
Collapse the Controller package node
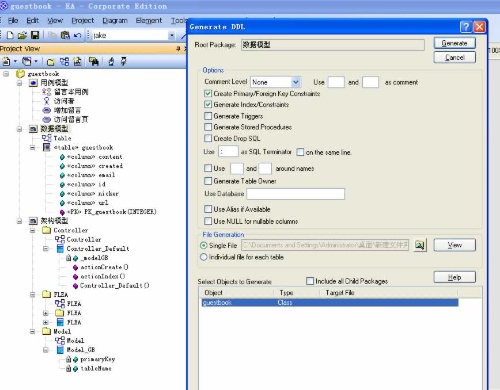click(x=33, y=230)
